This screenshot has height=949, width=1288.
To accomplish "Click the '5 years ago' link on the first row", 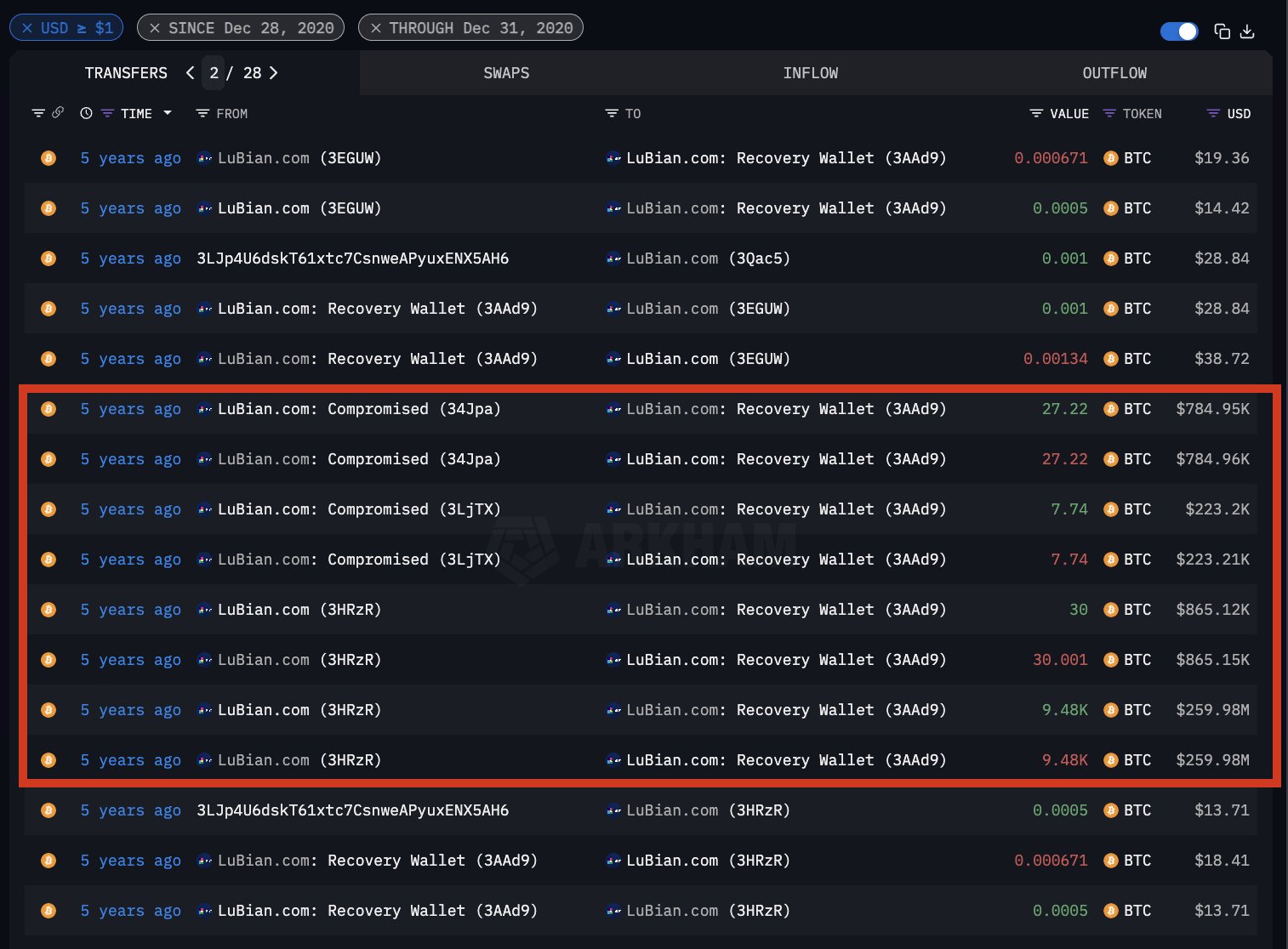I will tap(130, 158).
